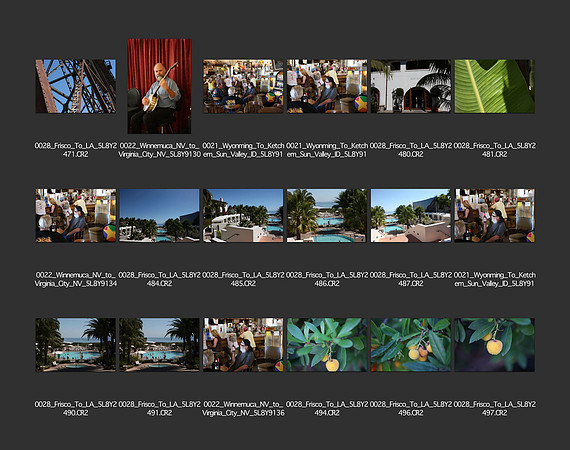Image resolution: width=570 pixels, height=450 pixels.
Task: Pick the white building with arches thumbnail
Action: click(x=411, y=86)
